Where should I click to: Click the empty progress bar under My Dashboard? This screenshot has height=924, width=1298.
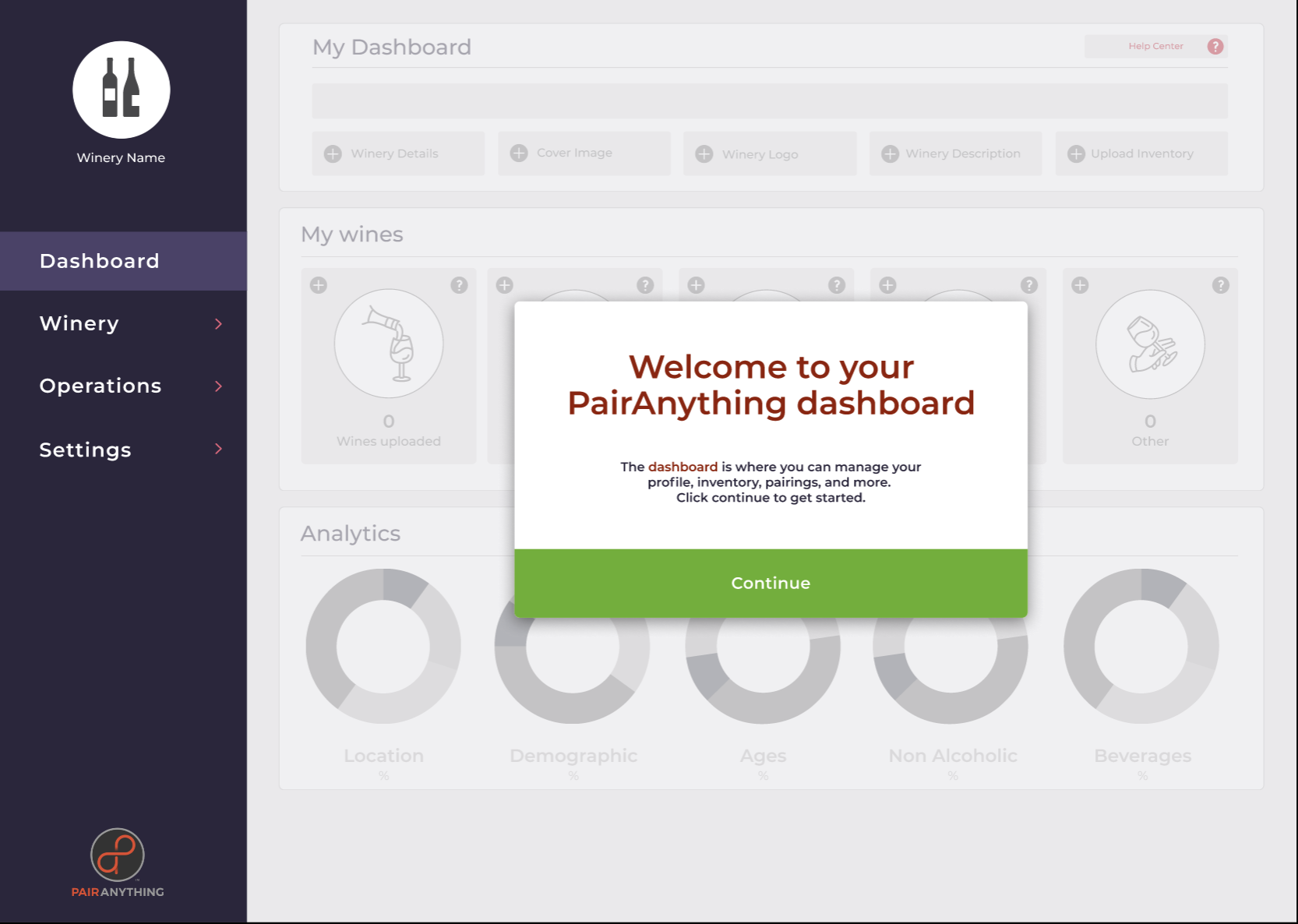coord(770,101)
